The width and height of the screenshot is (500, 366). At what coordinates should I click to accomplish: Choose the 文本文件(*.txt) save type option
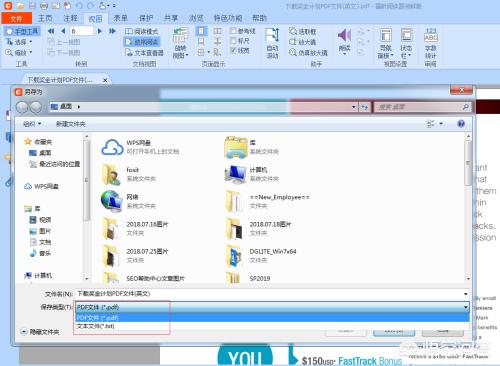coord(272,326)
